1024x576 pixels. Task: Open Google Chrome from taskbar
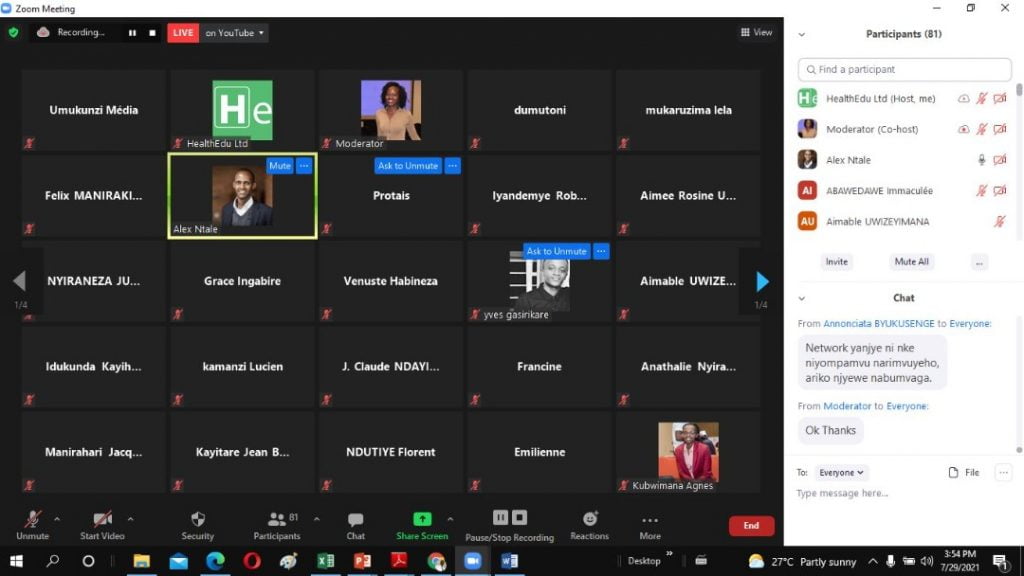tap(436, 561)
